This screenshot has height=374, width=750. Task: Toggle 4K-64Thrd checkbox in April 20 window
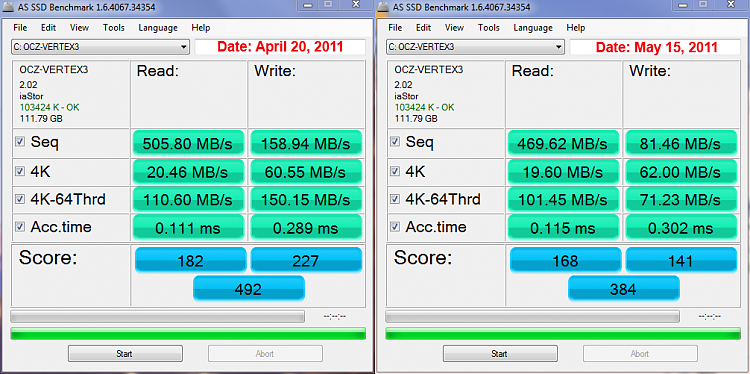(20, 199)
